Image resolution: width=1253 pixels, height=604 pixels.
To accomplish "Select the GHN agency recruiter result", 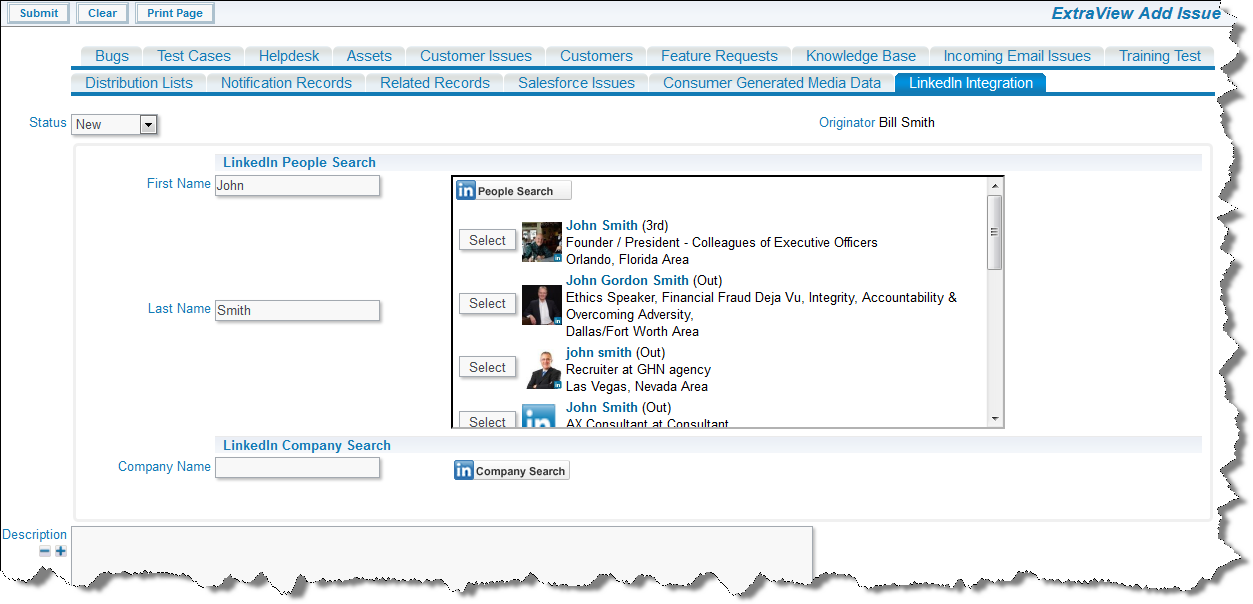I will click(488, 367).
